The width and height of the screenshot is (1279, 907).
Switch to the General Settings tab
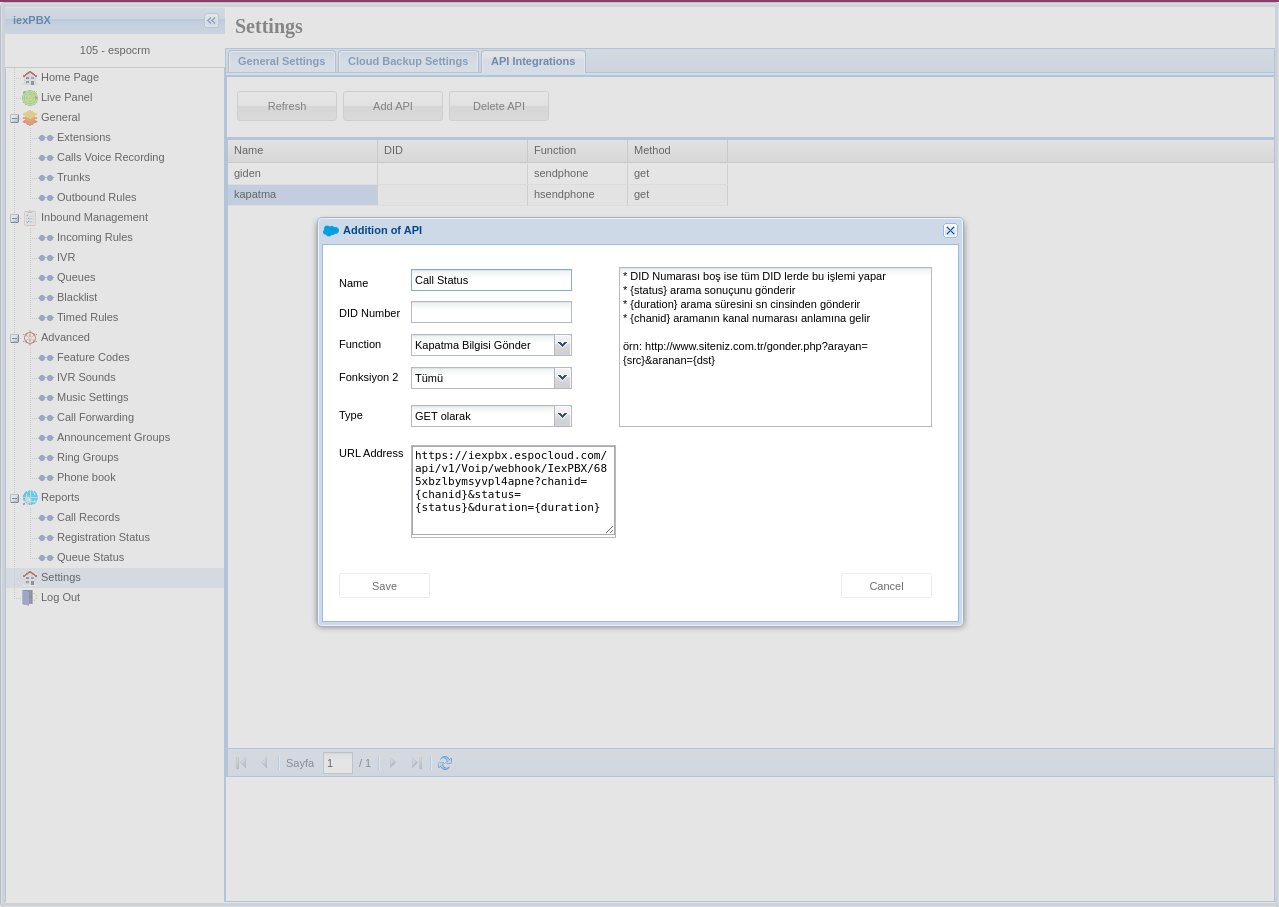(x=281, y=61)
